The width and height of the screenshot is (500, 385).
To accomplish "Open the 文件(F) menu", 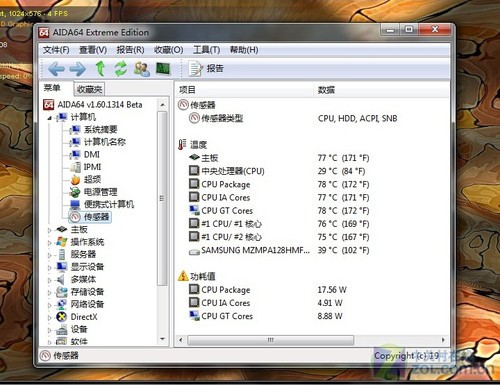I will click(56, 50).
